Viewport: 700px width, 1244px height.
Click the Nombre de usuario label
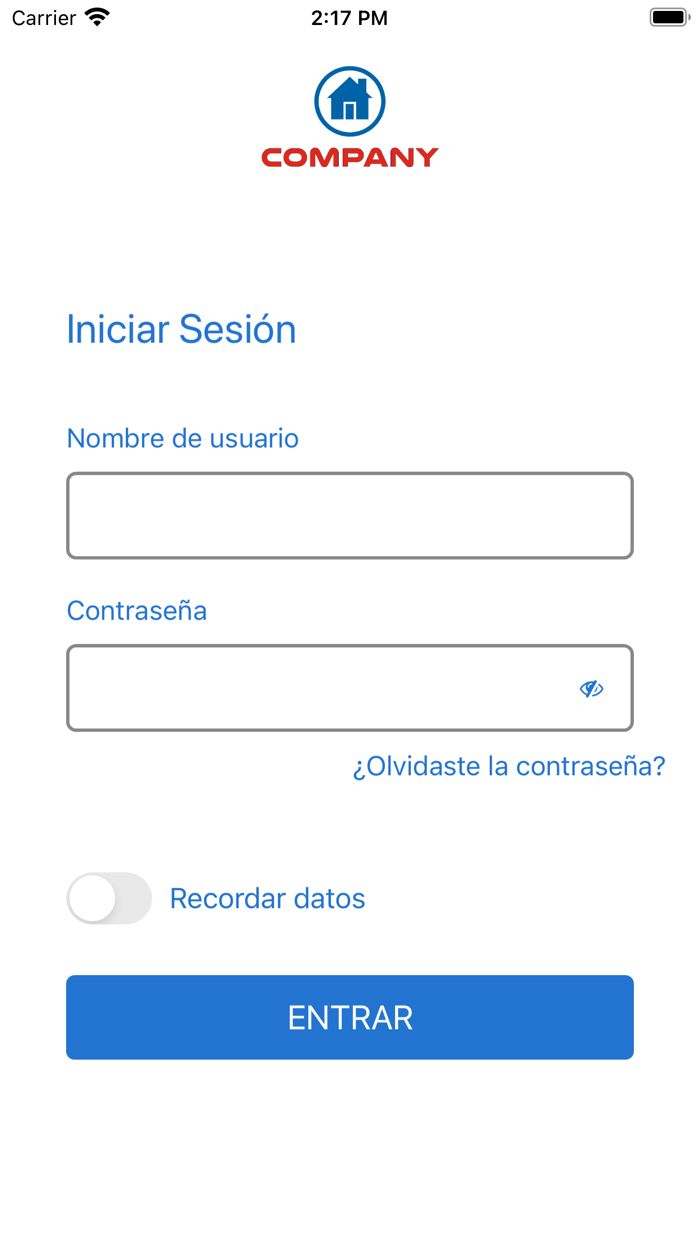click(x=182, y=438)
